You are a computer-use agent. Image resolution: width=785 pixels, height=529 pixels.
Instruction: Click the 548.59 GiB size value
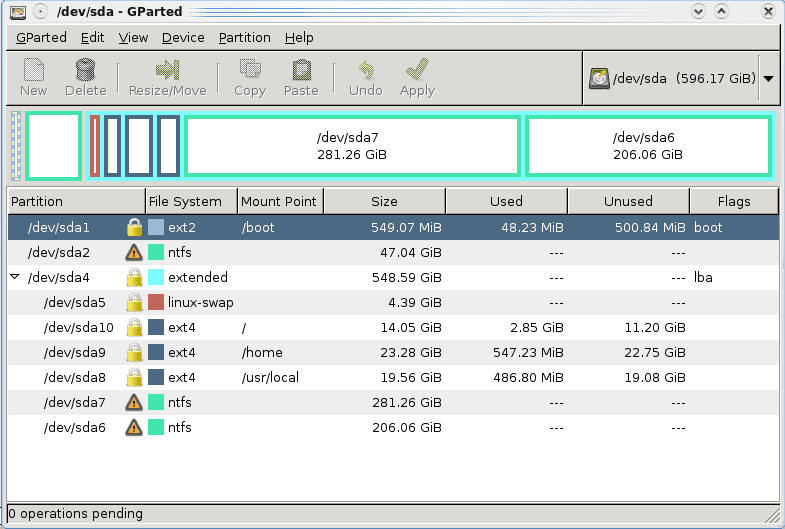407,277
